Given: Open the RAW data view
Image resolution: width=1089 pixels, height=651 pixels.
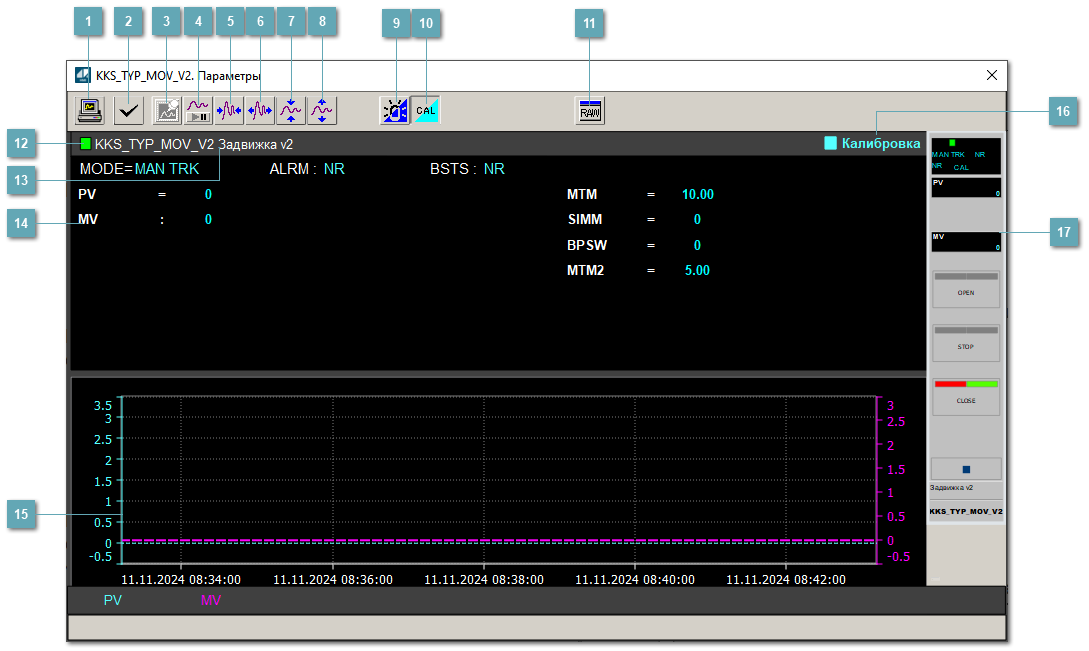Looking at the screenshot, I should tap(590, 110).
